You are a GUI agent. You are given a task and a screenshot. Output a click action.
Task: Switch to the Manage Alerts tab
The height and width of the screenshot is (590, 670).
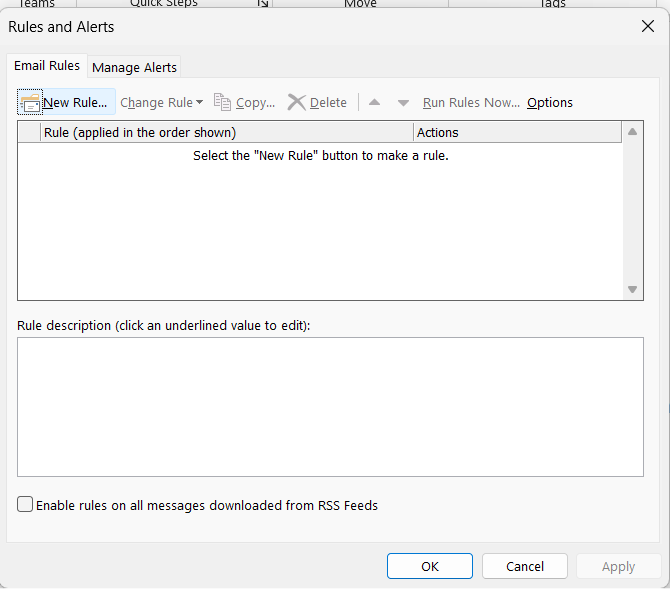134,67
